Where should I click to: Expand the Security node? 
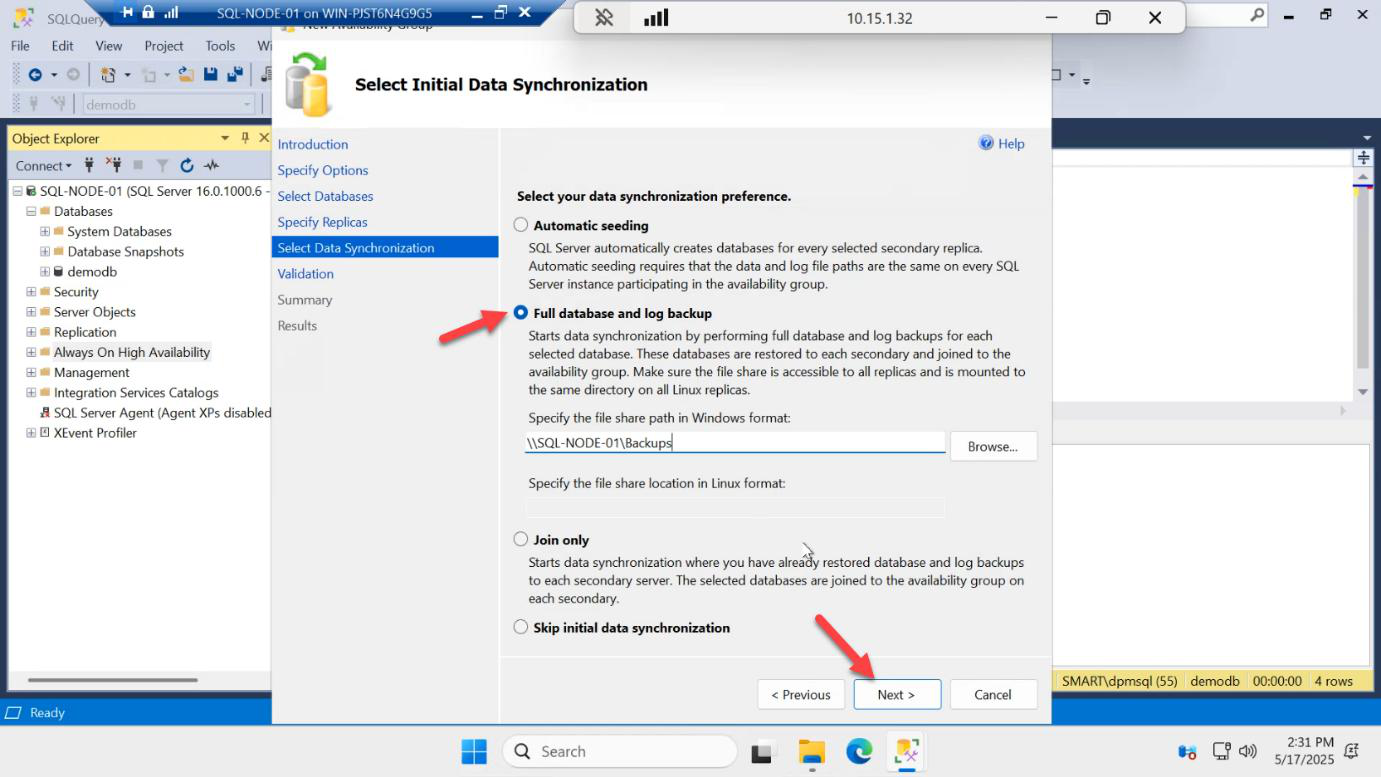tap(31, 292)
